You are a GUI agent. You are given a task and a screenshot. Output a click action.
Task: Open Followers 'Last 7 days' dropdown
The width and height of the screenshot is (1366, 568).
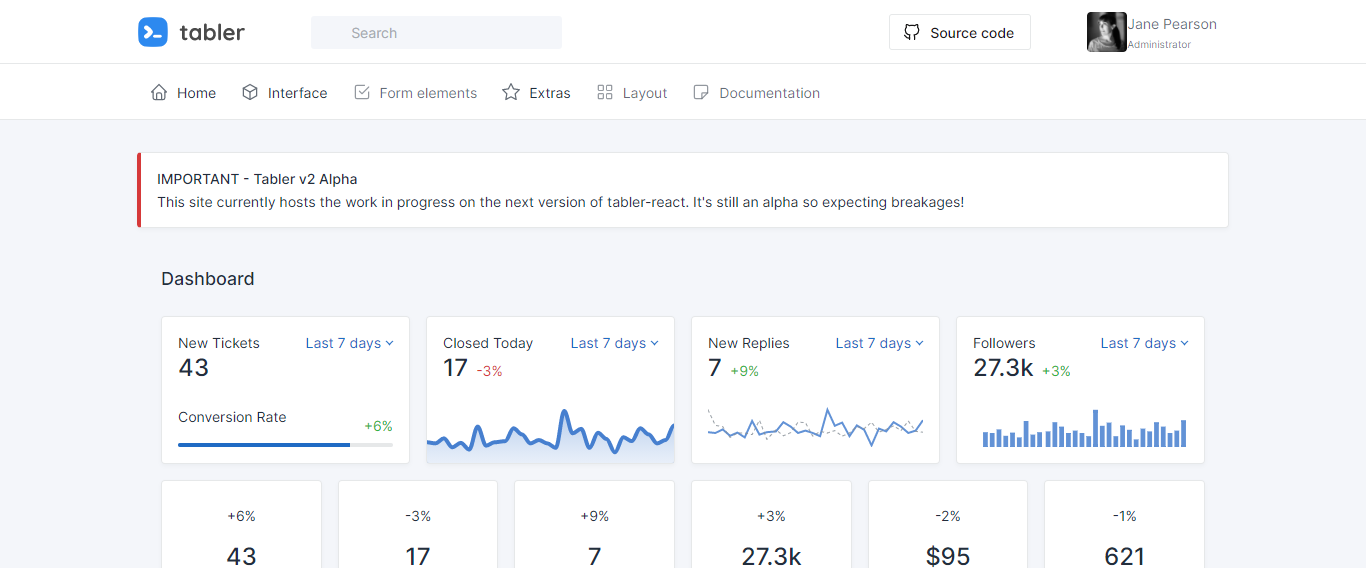pos(1144,343)
